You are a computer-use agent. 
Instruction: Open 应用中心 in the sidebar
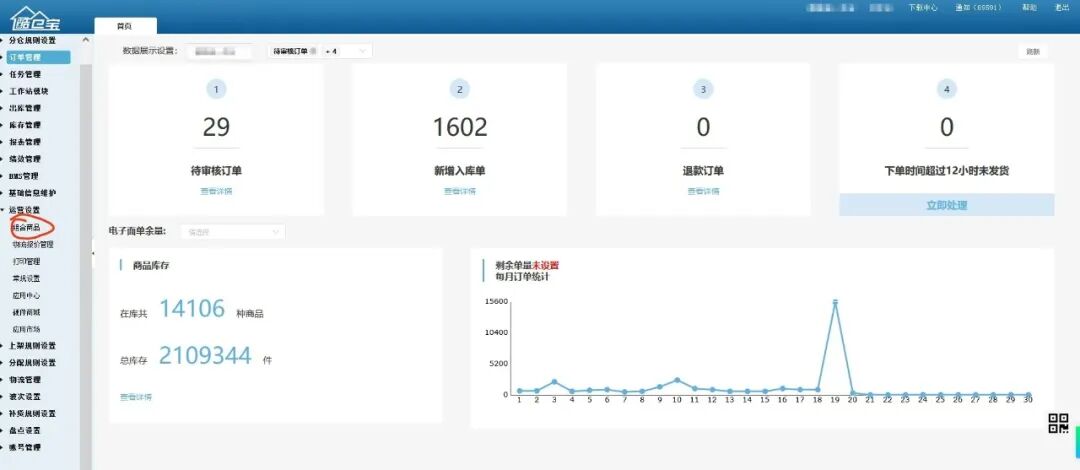[x=26, y=296]
